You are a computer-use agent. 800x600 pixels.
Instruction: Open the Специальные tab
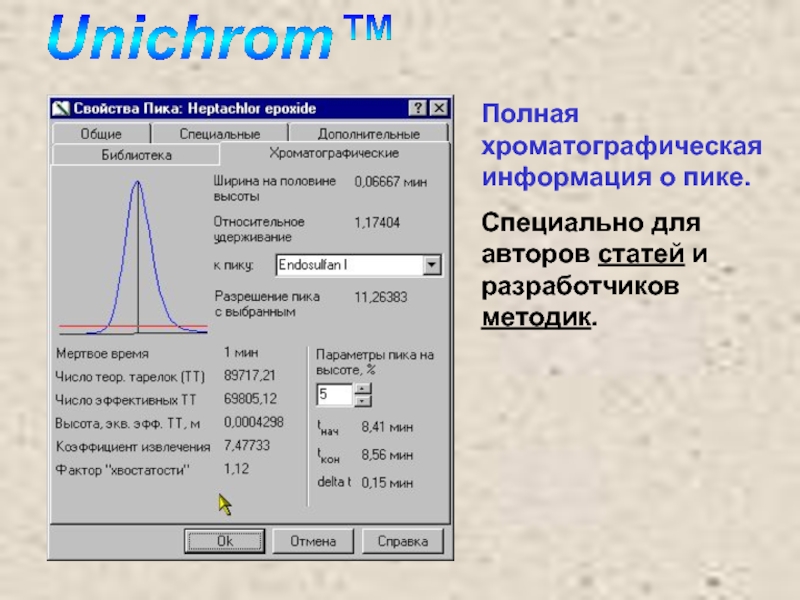[x=220, y=134]
